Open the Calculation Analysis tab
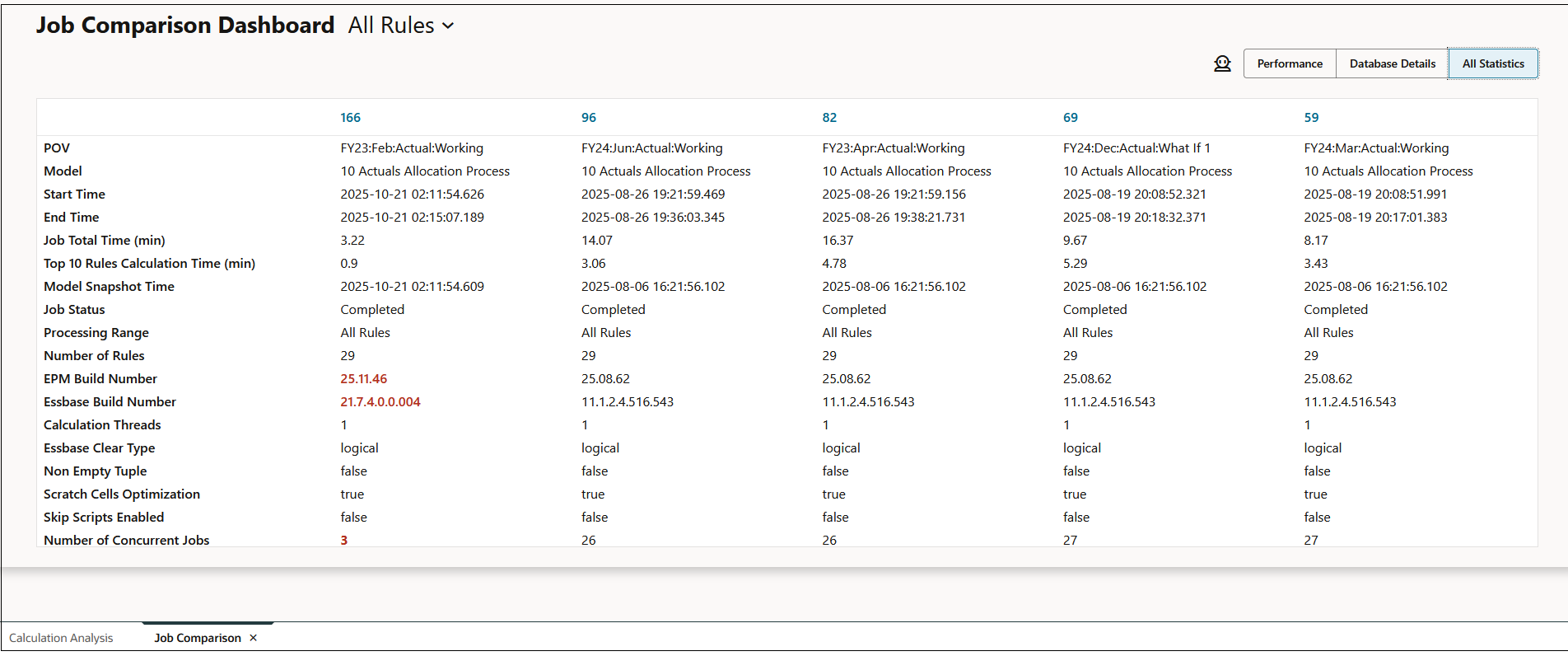The height and width of the screenshot is (656, 1568). coord(61,638)
